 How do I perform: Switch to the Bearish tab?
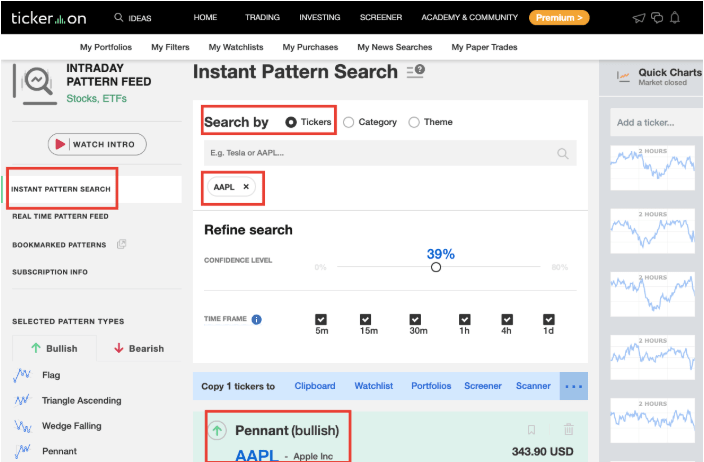[x=139, y=348]
